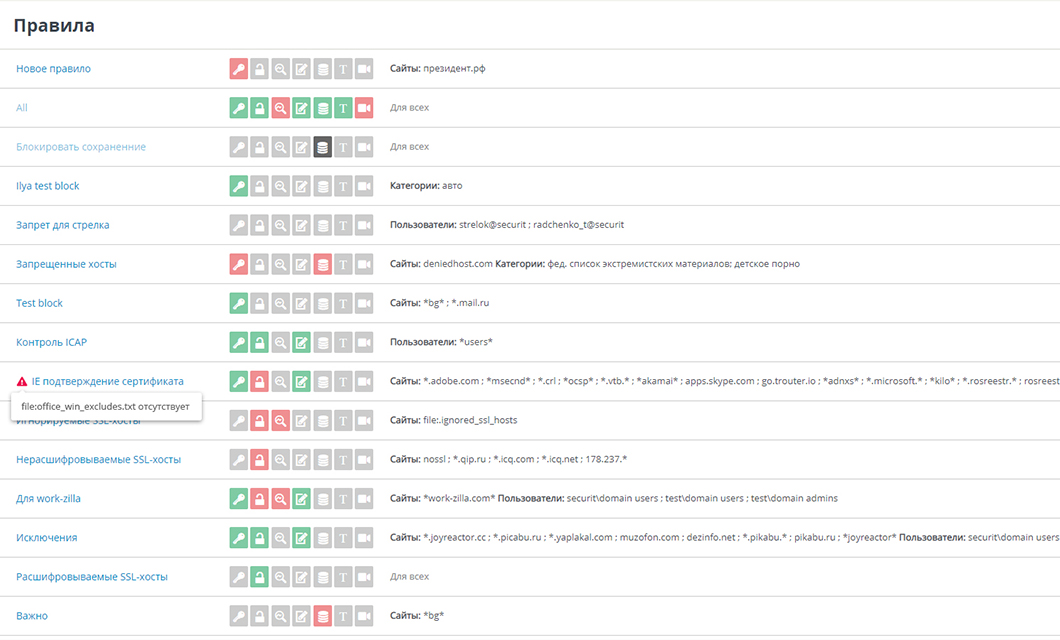Open the IE подтверждение сертификата rule
1060x640 pixels.
coord(107,382)
